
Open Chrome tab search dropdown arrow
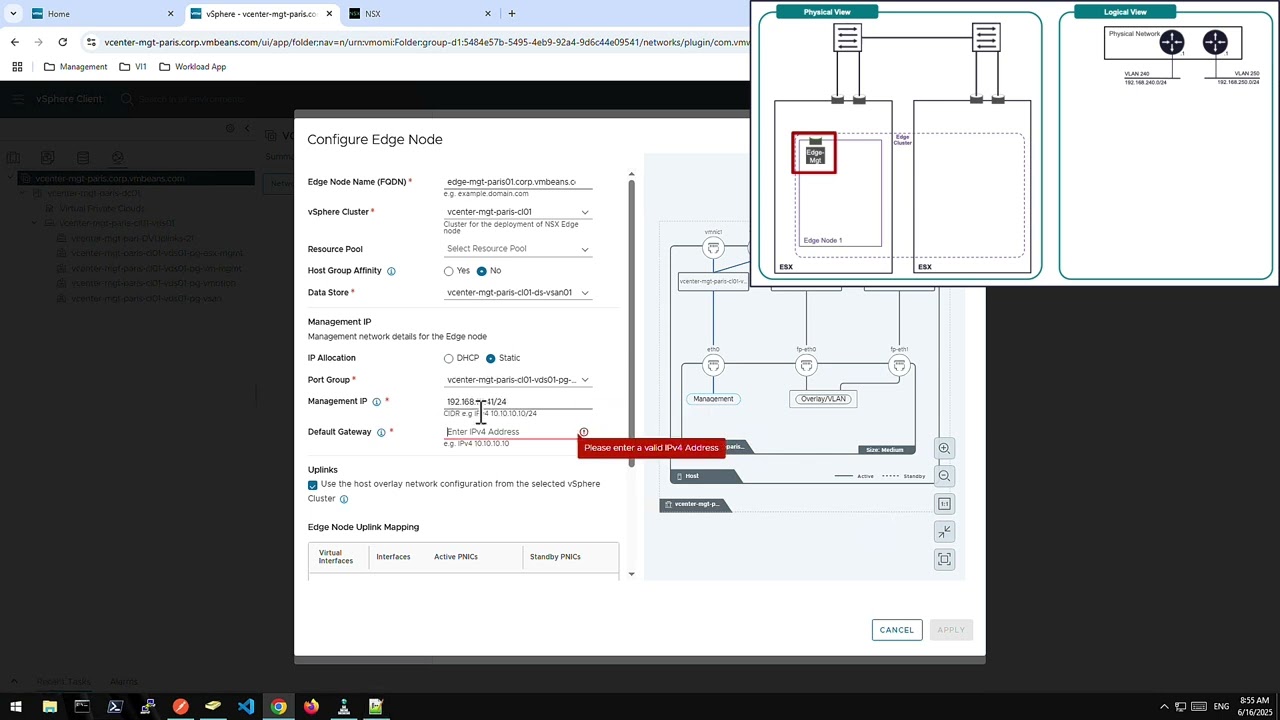[13, 14]
